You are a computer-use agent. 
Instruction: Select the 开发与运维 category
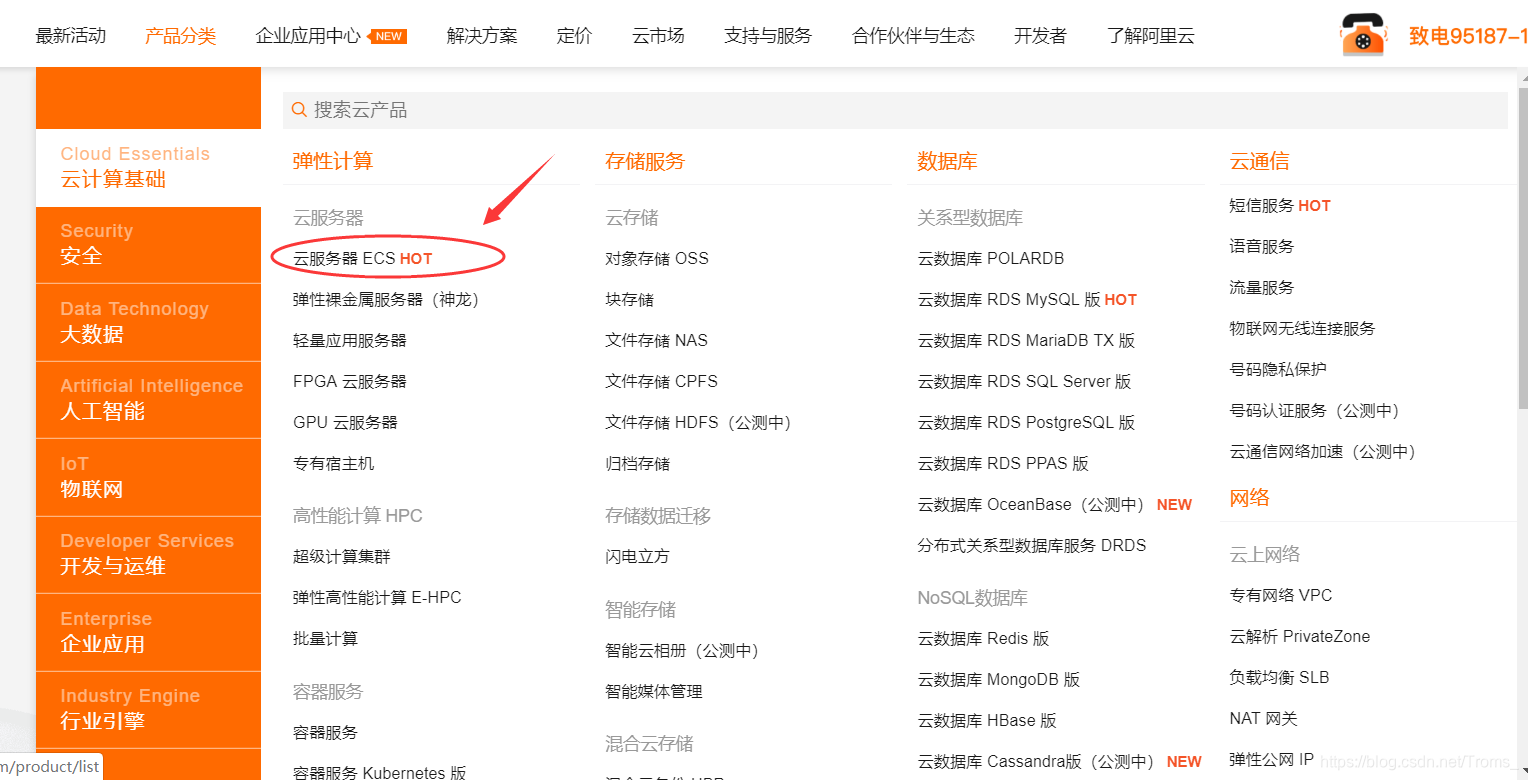coord(148,554)
